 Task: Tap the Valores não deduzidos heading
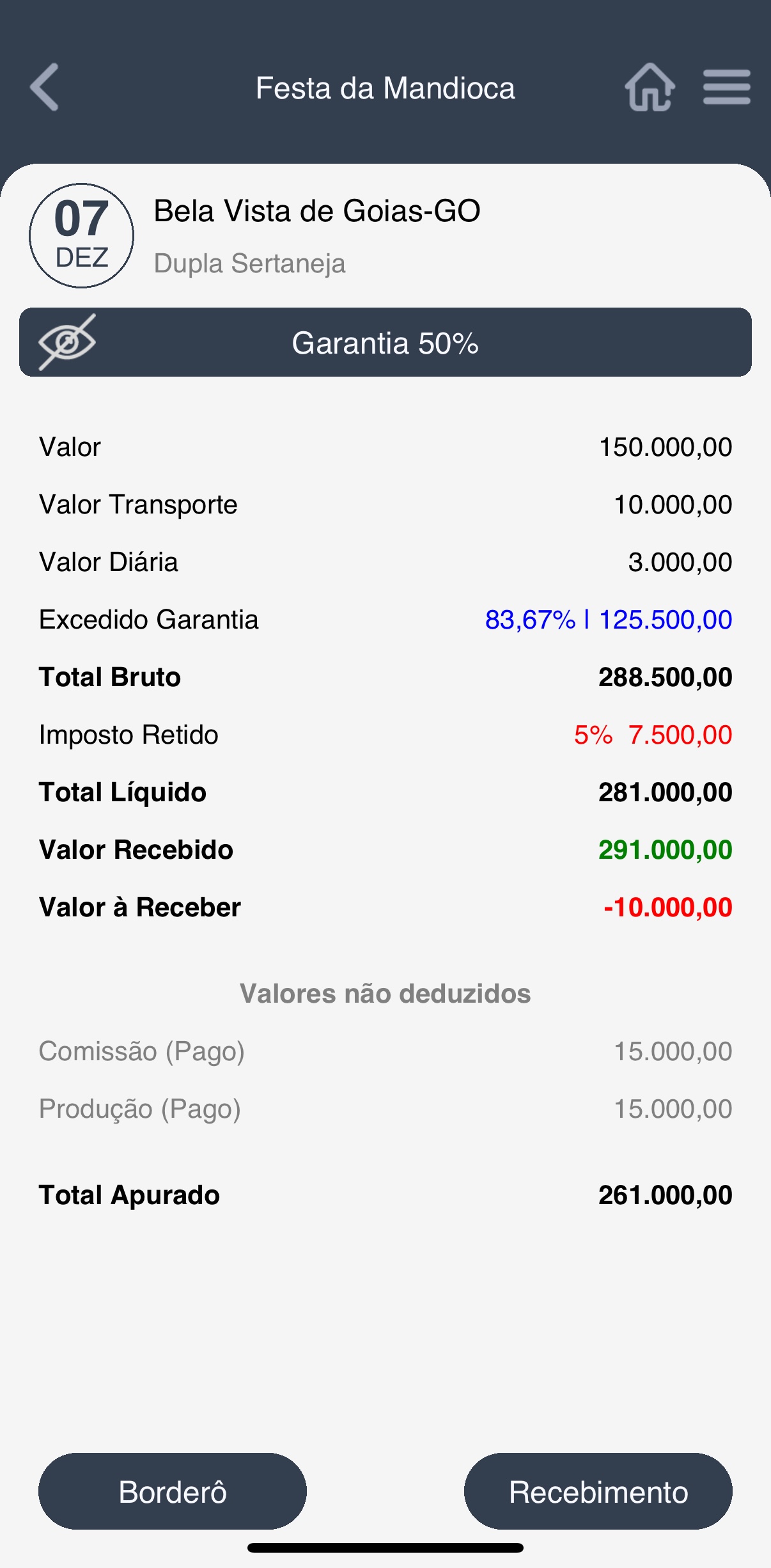[385, 994]
